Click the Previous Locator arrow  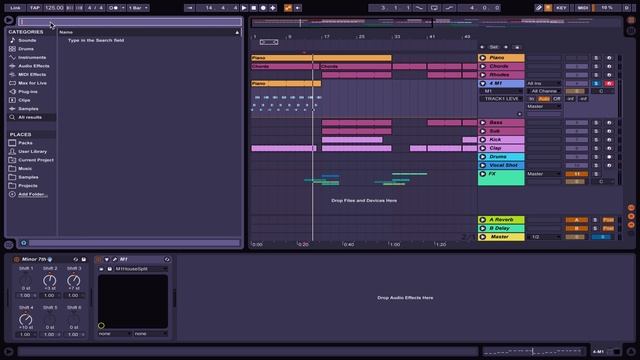(x=482, y=47)
